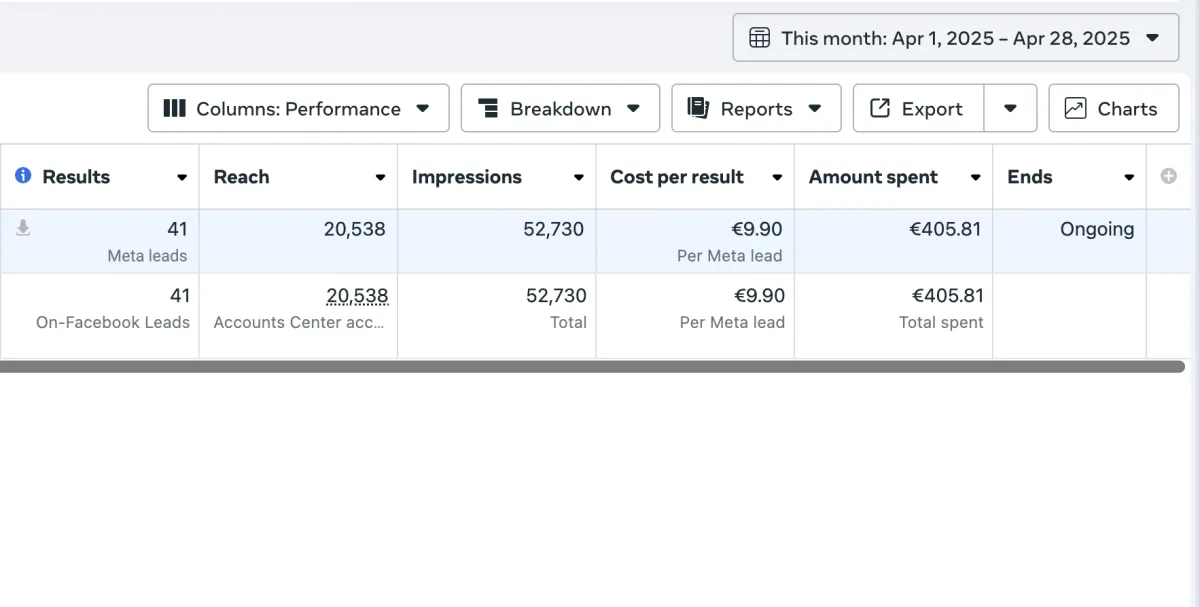Click the Columns bars icon

click(x=174, y=108)
